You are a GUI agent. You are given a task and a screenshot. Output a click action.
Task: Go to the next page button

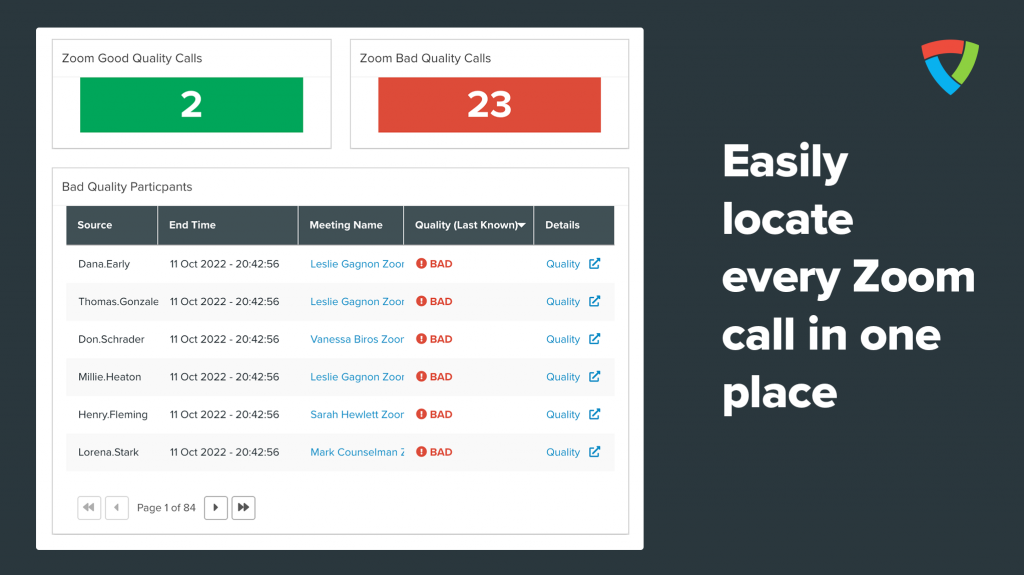pyautogui.click(x=216, y=508)
